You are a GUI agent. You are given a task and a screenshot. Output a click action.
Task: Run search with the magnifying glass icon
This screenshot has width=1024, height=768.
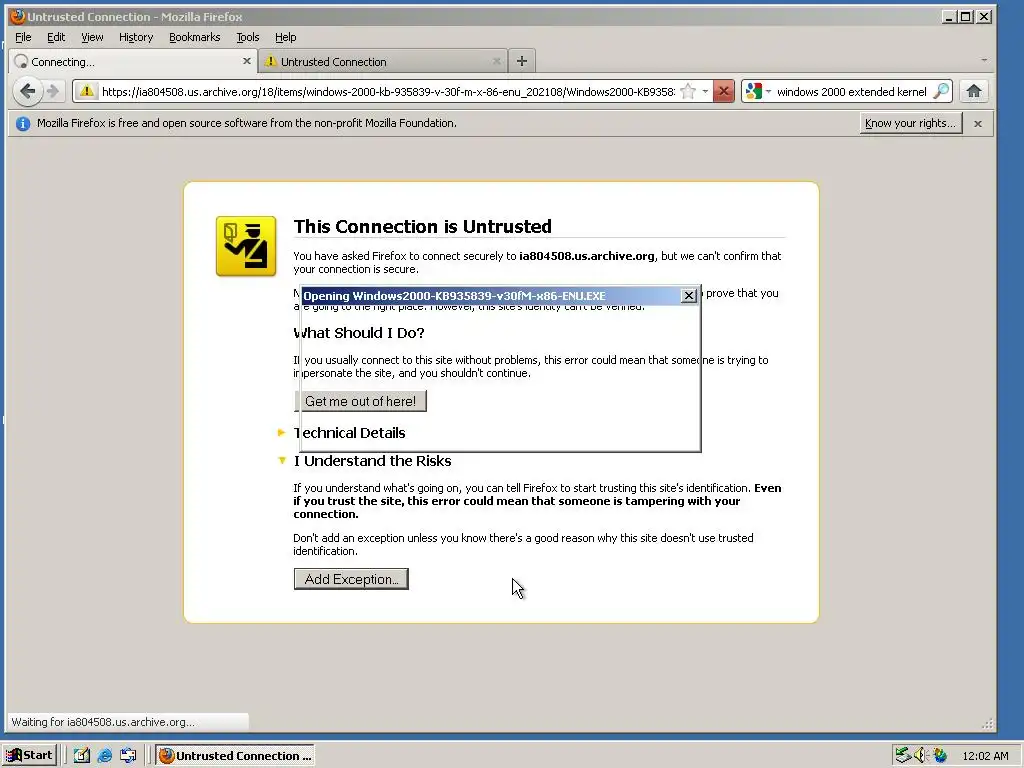point(940,91)
